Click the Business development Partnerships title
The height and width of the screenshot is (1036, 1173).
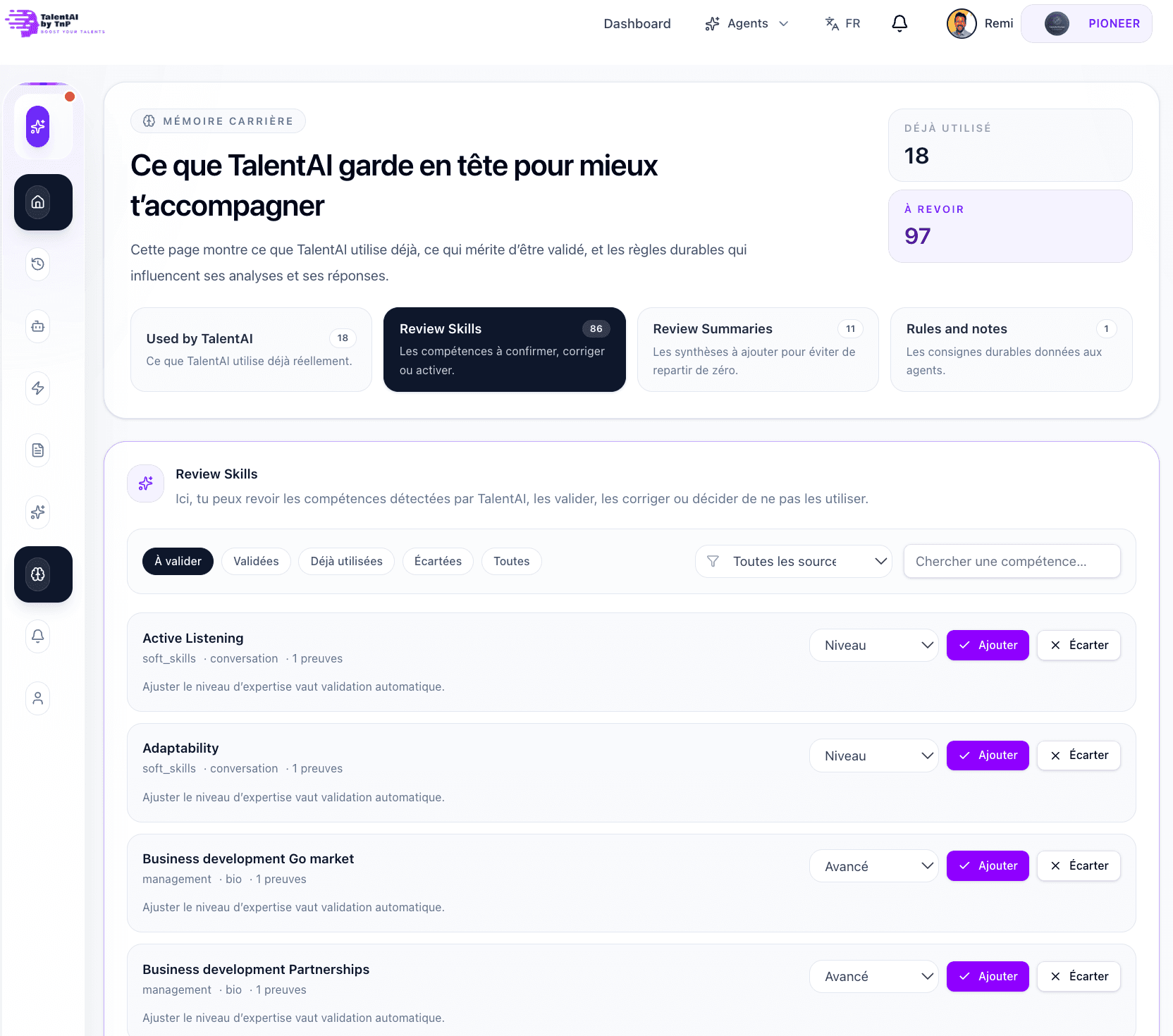tap(256, 970)
